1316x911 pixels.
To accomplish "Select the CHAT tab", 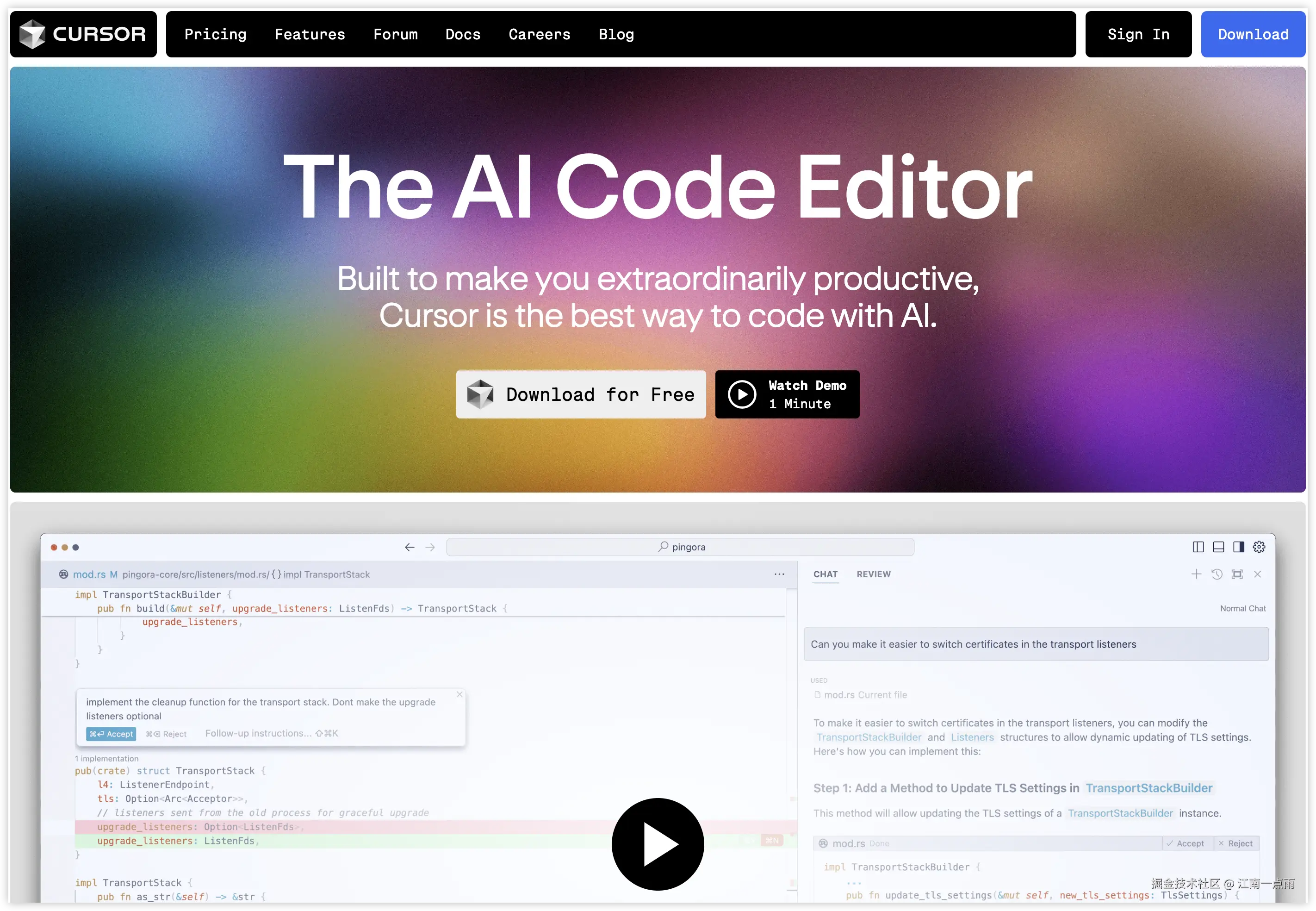I will click(x=826, y=574).
